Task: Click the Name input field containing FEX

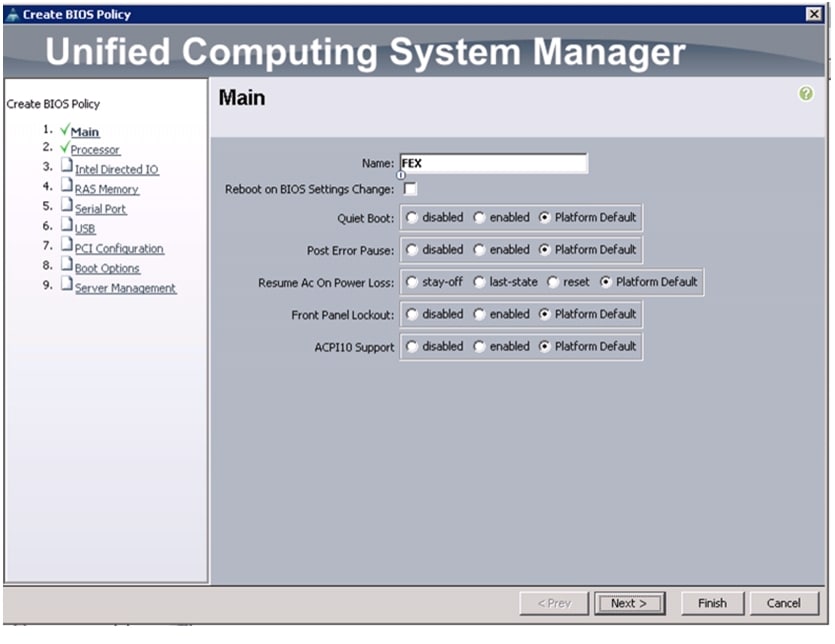Action: click(494, 163)
